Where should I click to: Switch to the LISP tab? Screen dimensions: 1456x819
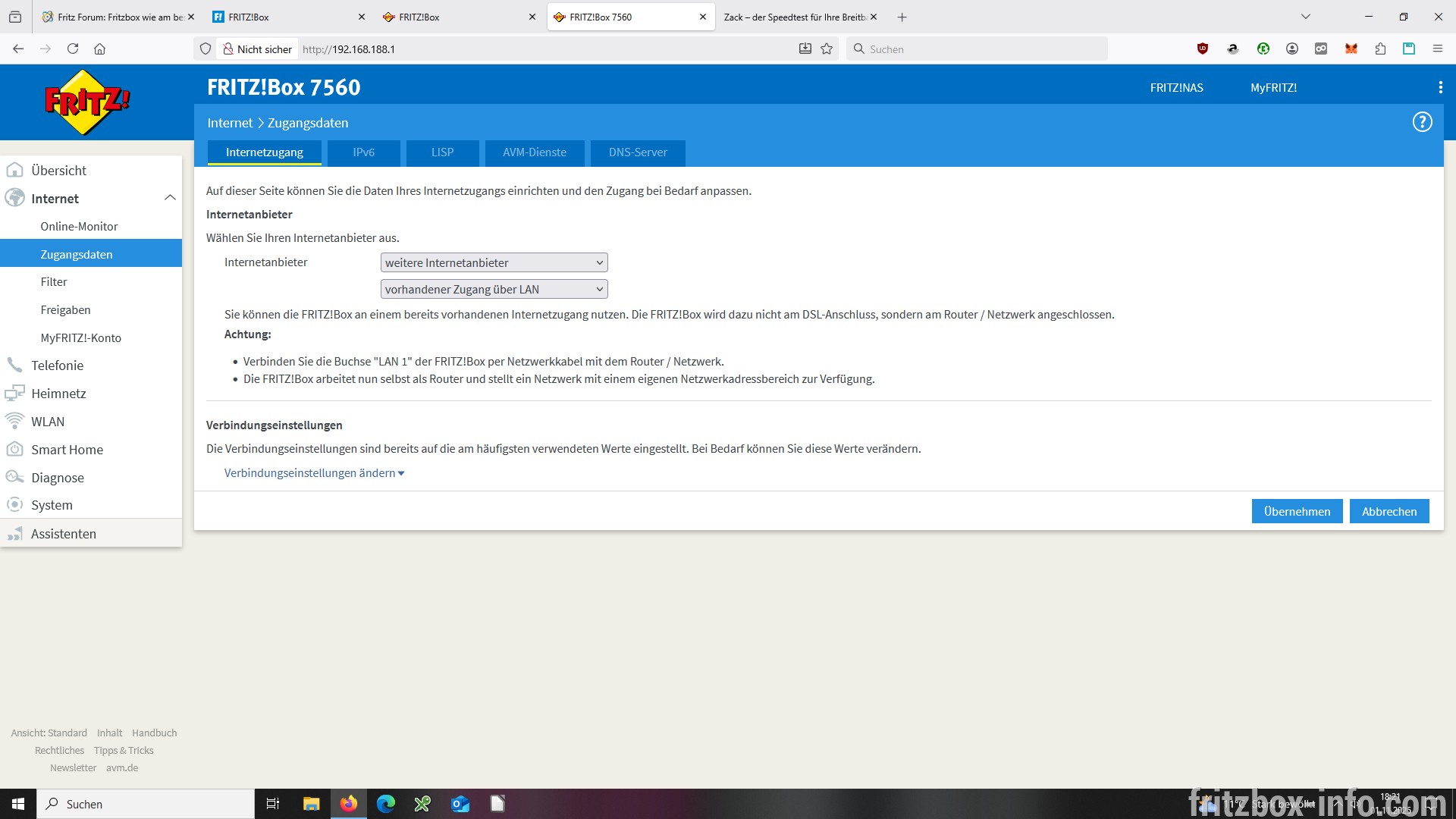click(442, 152)
